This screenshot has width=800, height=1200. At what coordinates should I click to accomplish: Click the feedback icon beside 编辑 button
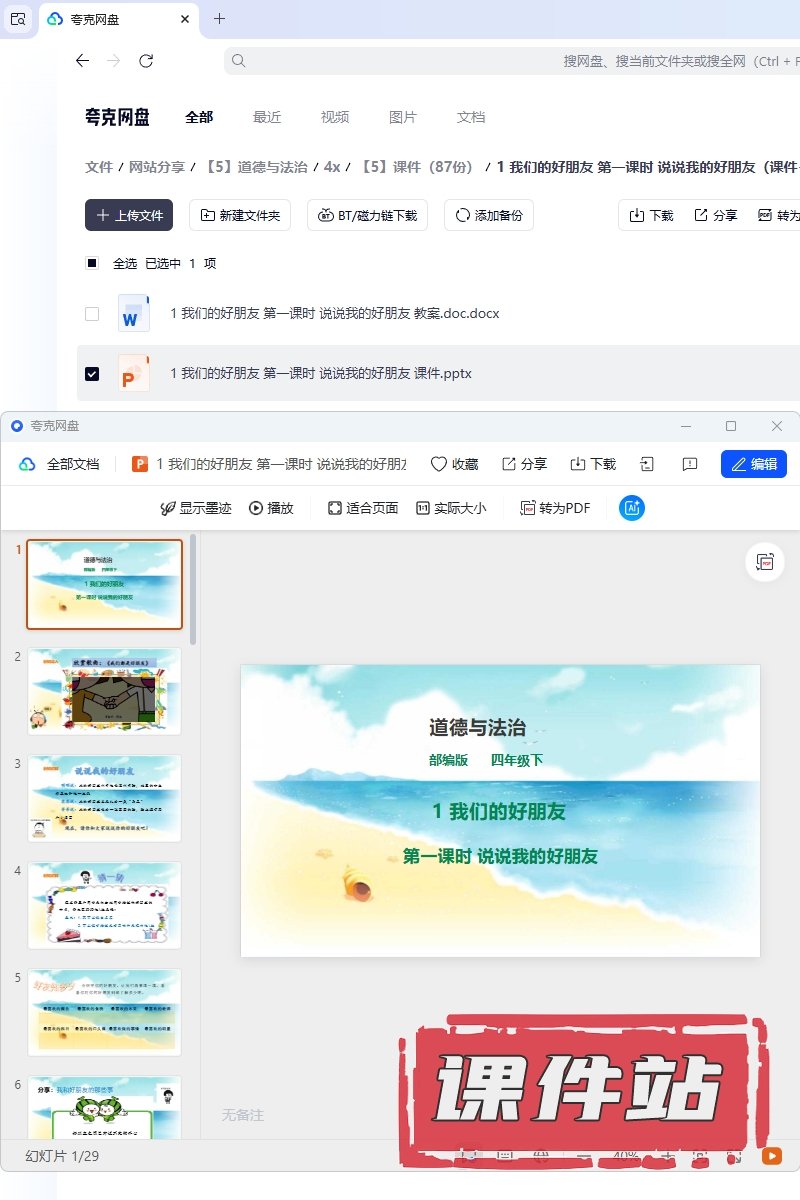(689, 464)
